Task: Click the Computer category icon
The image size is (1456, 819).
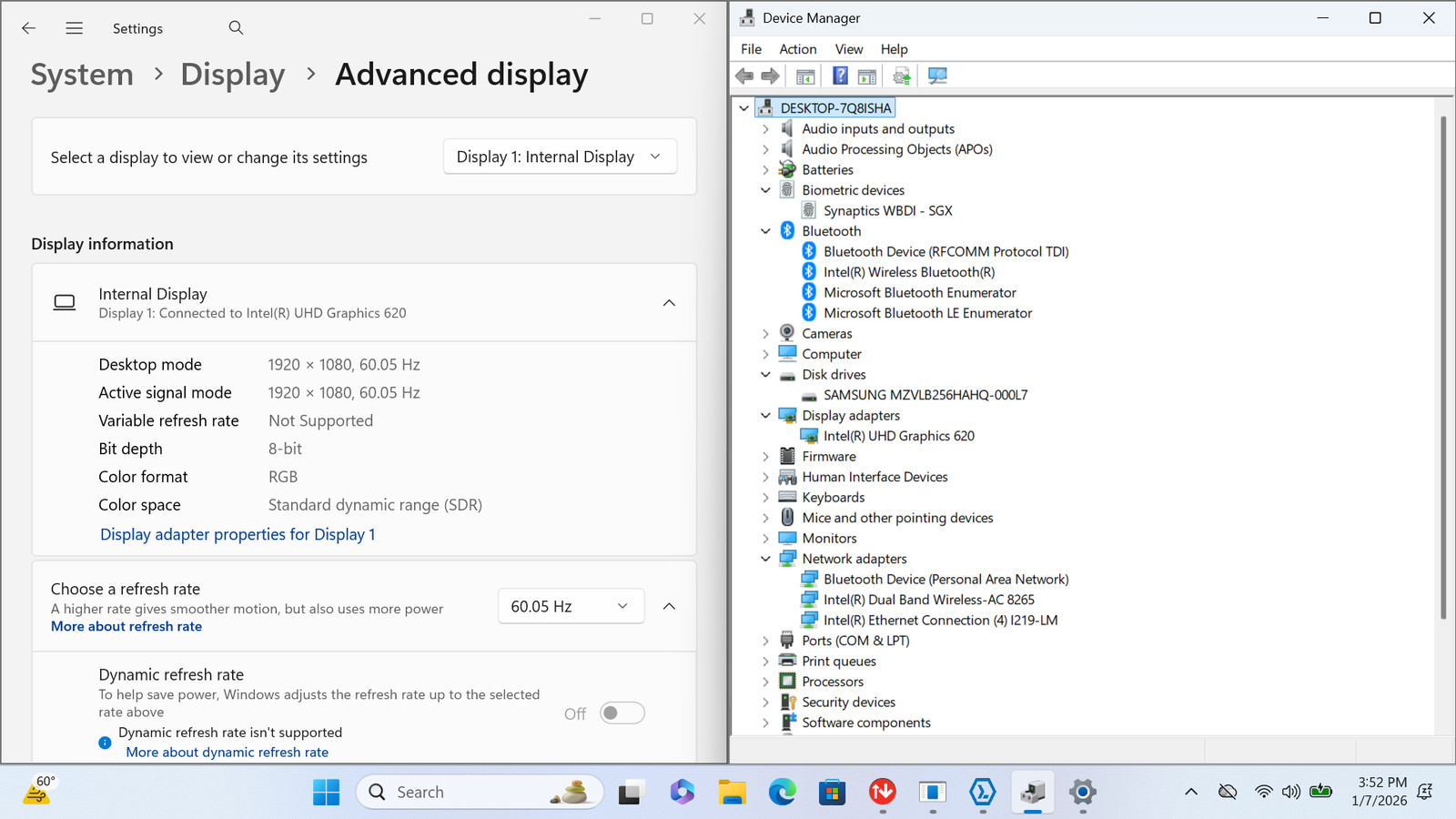Action: tap(787, 354)
